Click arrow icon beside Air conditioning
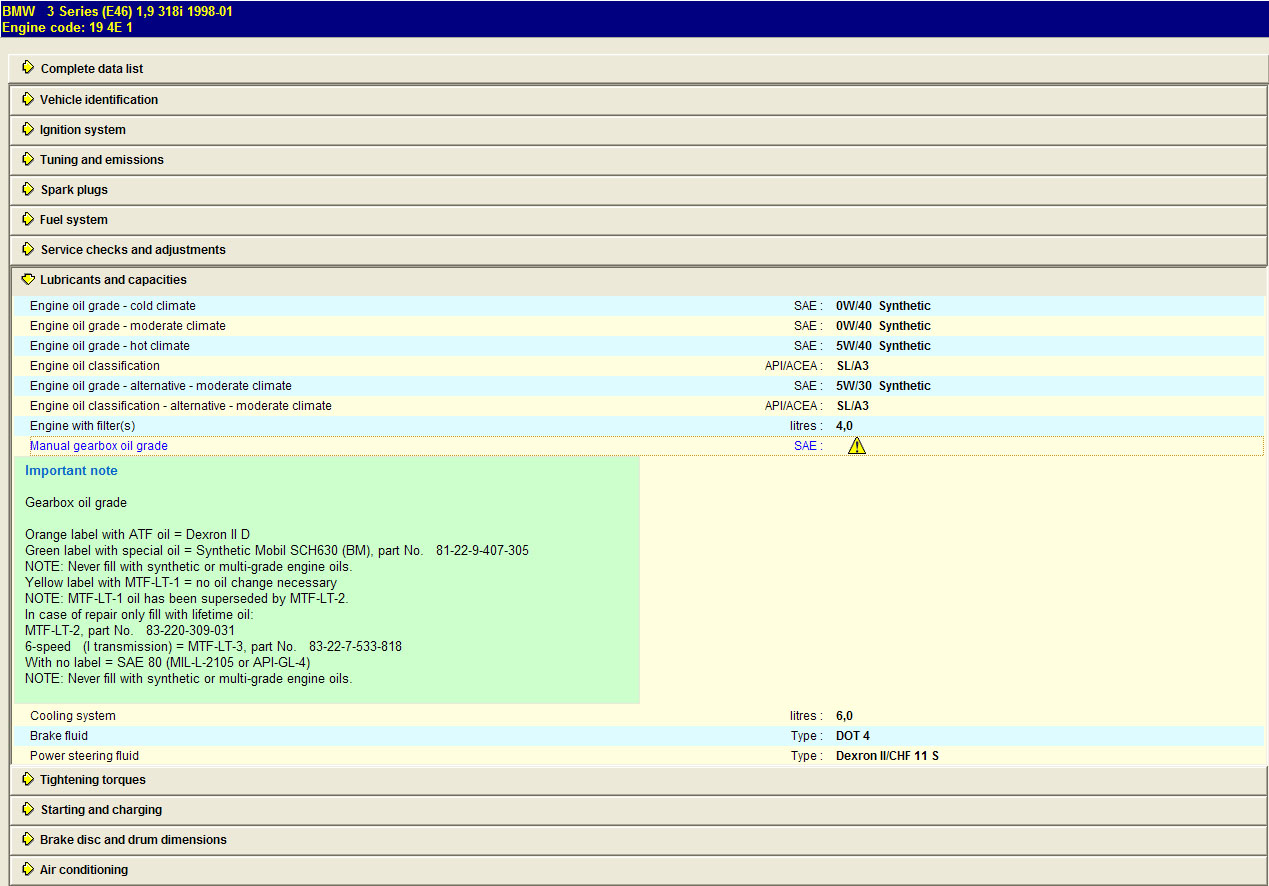This screenshot has height=886, width=1269. (28, 869)
